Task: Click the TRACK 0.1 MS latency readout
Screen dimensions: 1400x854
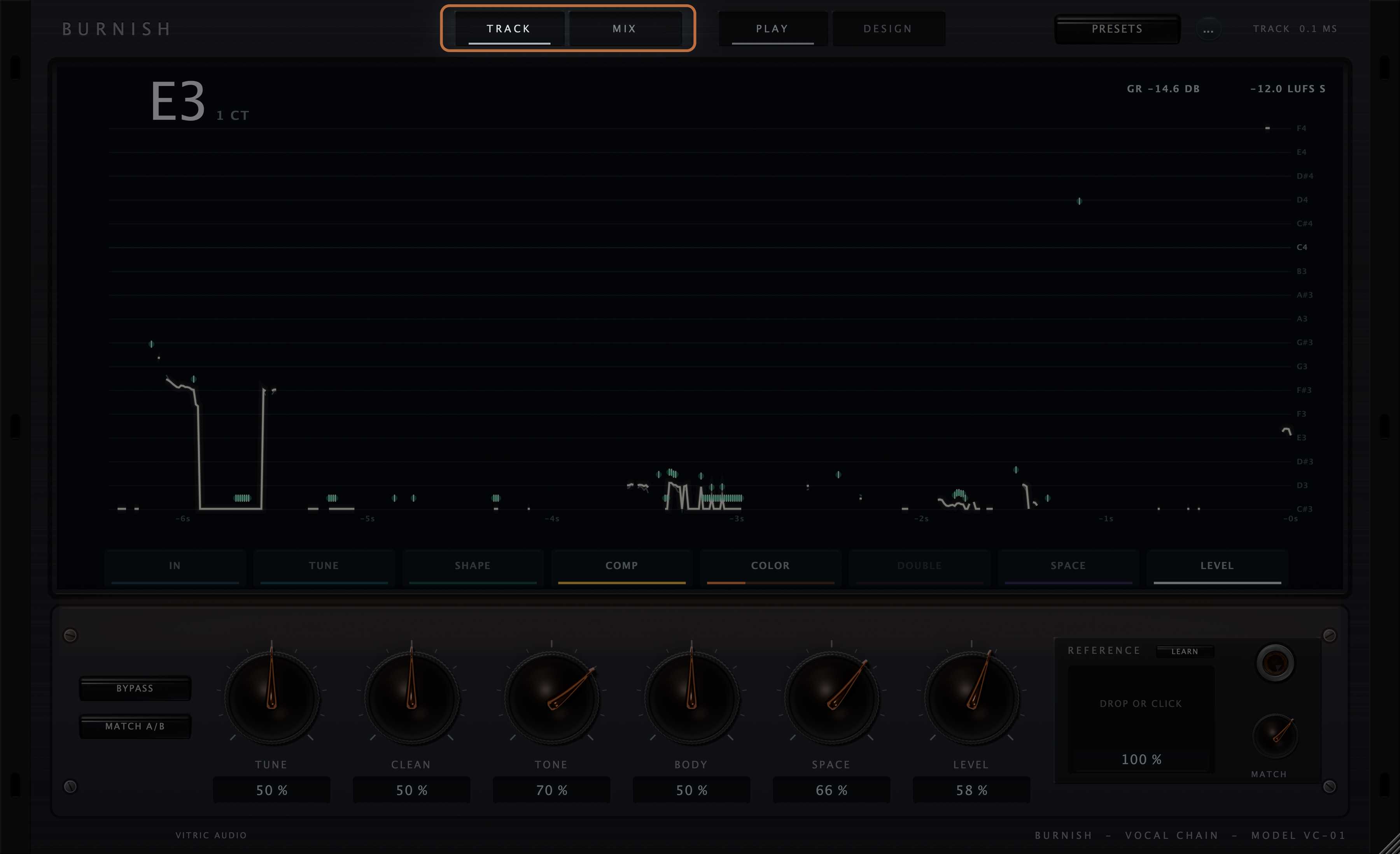Action: tap(1295, 29)
